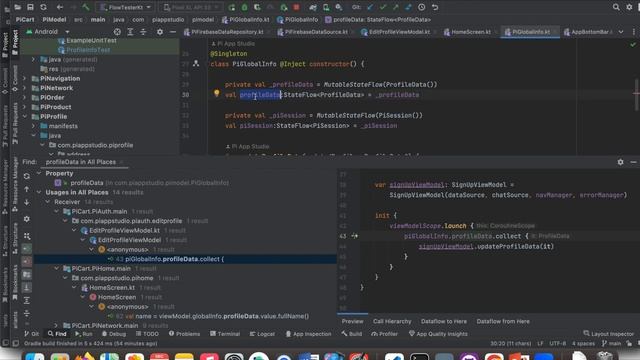Open the Layout Inspector tool window
The image size is (640, 360).
(x=609, y=334)
